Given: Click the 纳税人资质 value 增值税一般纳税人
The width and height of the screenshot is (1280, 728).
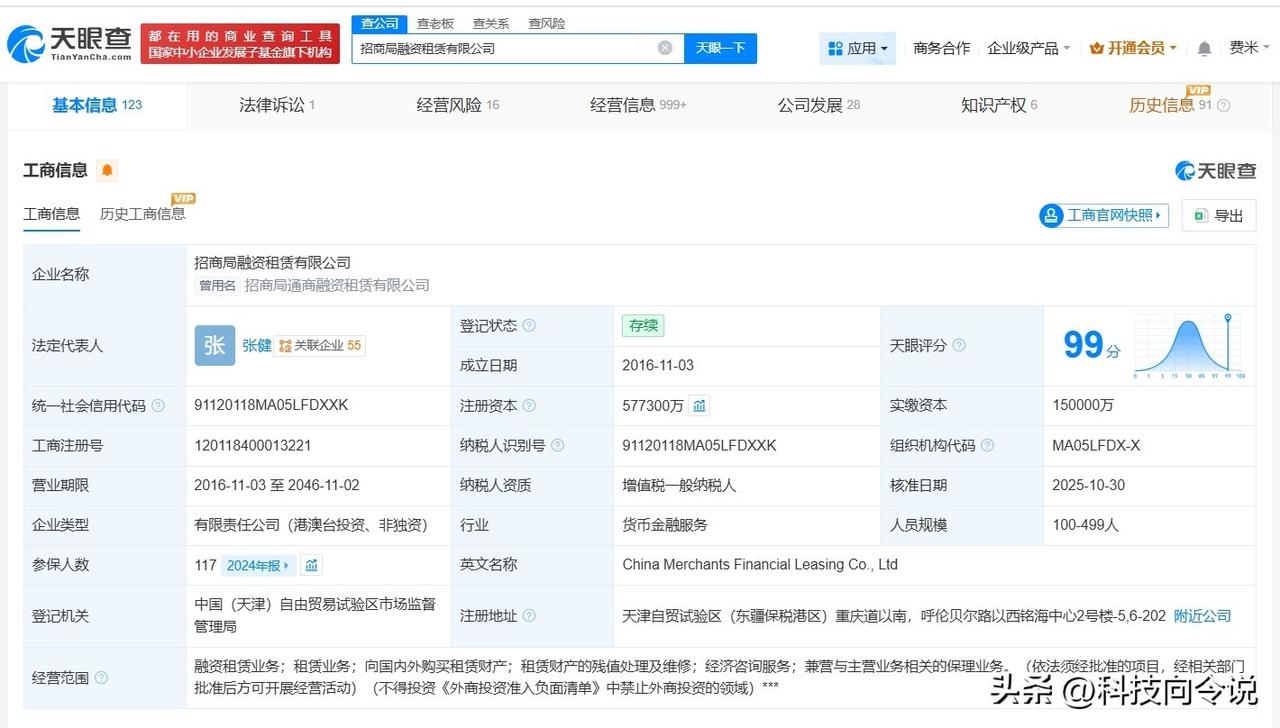Looking at the screenshot, I should tap(679, 486).
